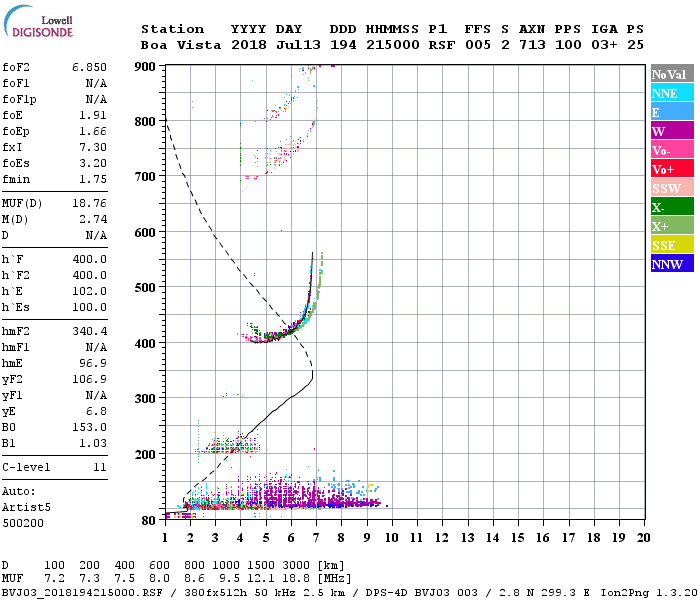Click the yE value 6.8
This screenshot has height=600, width=700.
tap(96, 412)
